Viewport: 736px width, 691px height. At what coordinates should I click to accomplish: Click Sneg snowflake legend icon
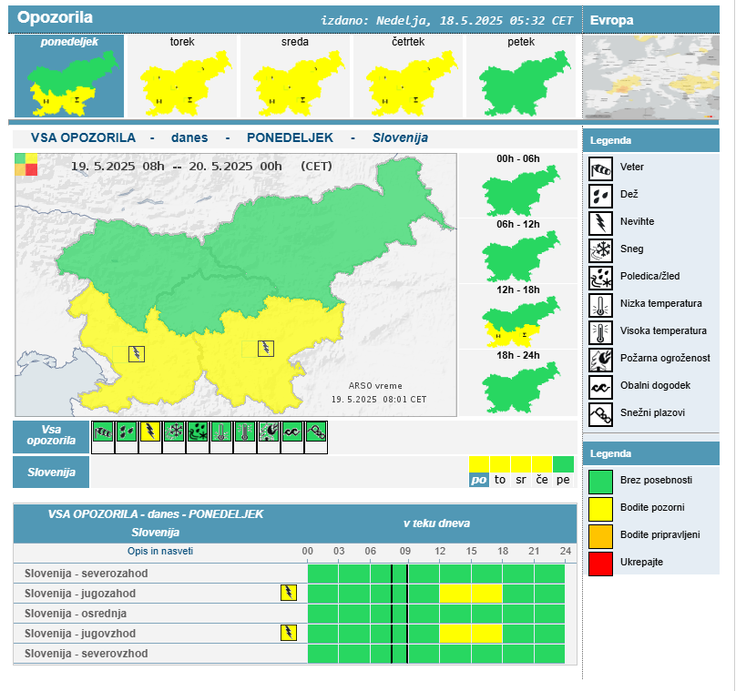click(x=600, y=251)
